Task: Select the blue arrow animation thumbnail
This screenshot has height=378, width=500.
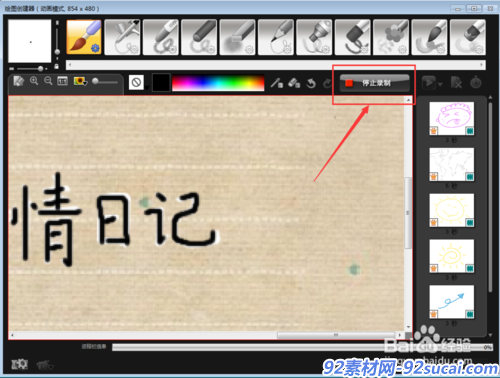Action: click(x=452, y=302)
